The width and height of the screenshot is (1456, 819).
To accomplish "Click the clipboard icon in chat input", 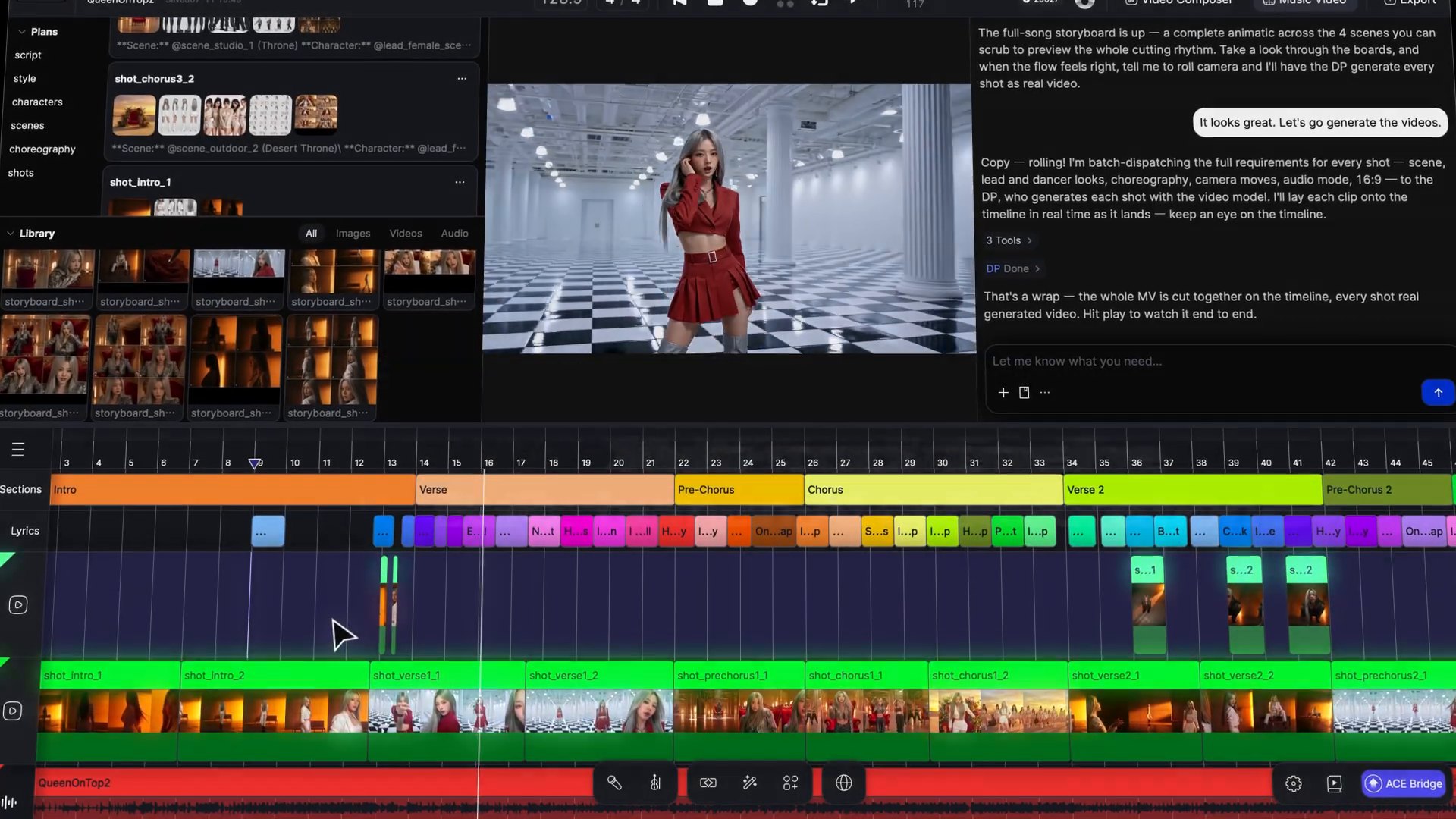I will click(1025, 392).
